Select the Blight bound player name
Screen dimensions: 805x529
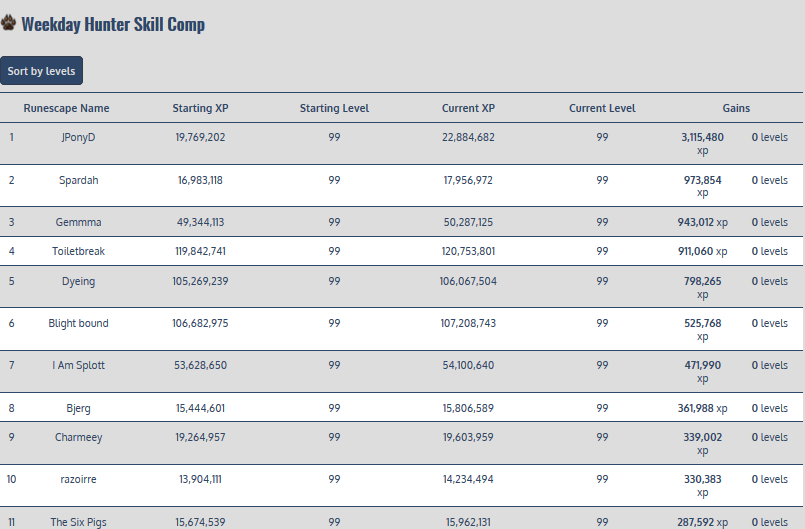(x=78, y=323)
